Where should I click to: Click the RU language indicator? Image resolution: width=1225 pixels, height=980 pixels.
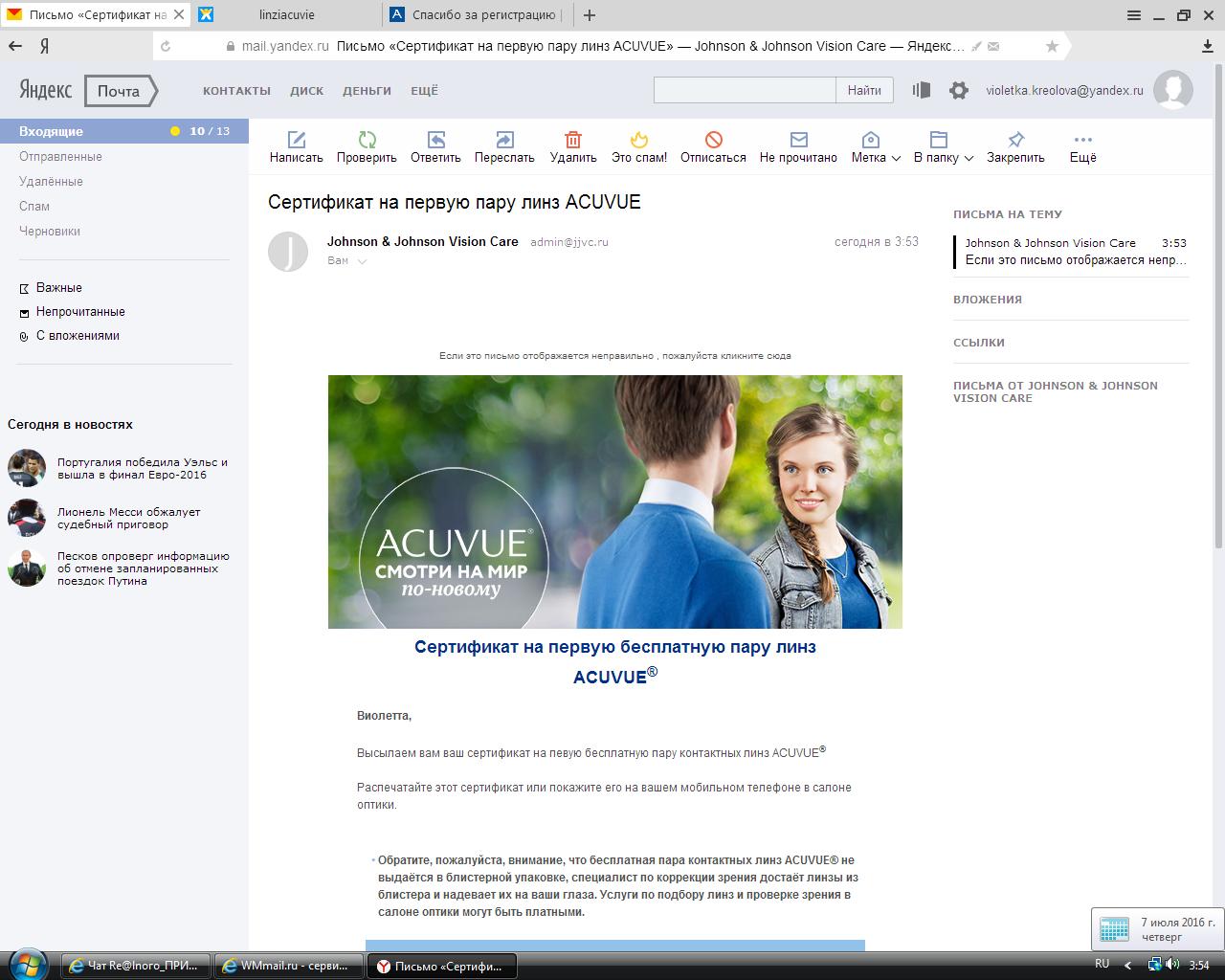[x=1102, y=964]
